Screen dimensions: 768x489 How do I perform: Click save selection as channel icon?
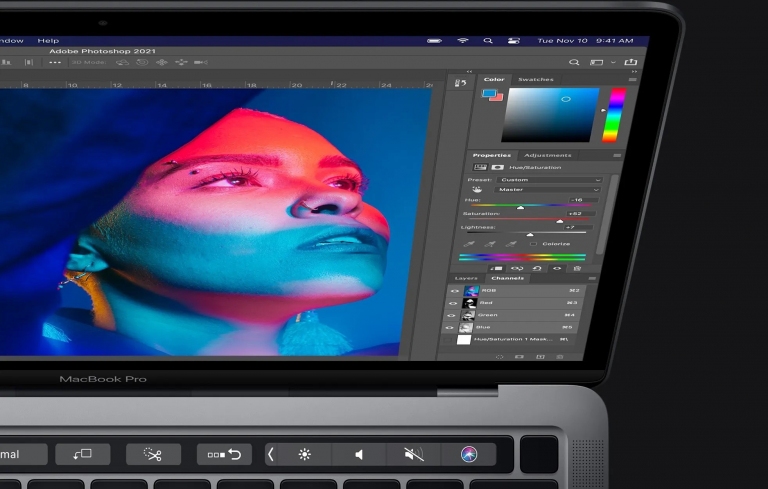tap(519, 357)
